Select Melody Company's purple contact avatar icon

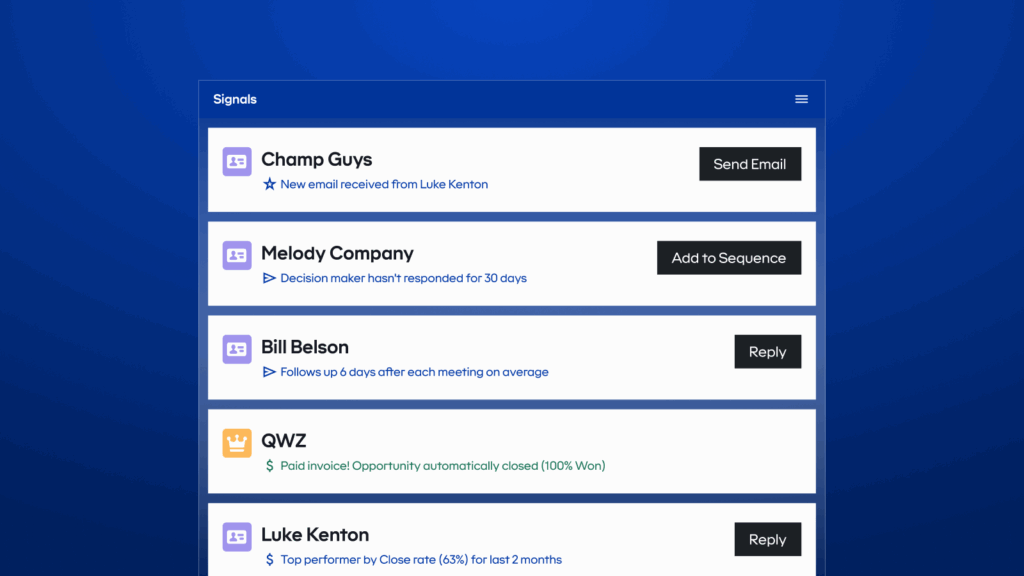coord(236,255)
